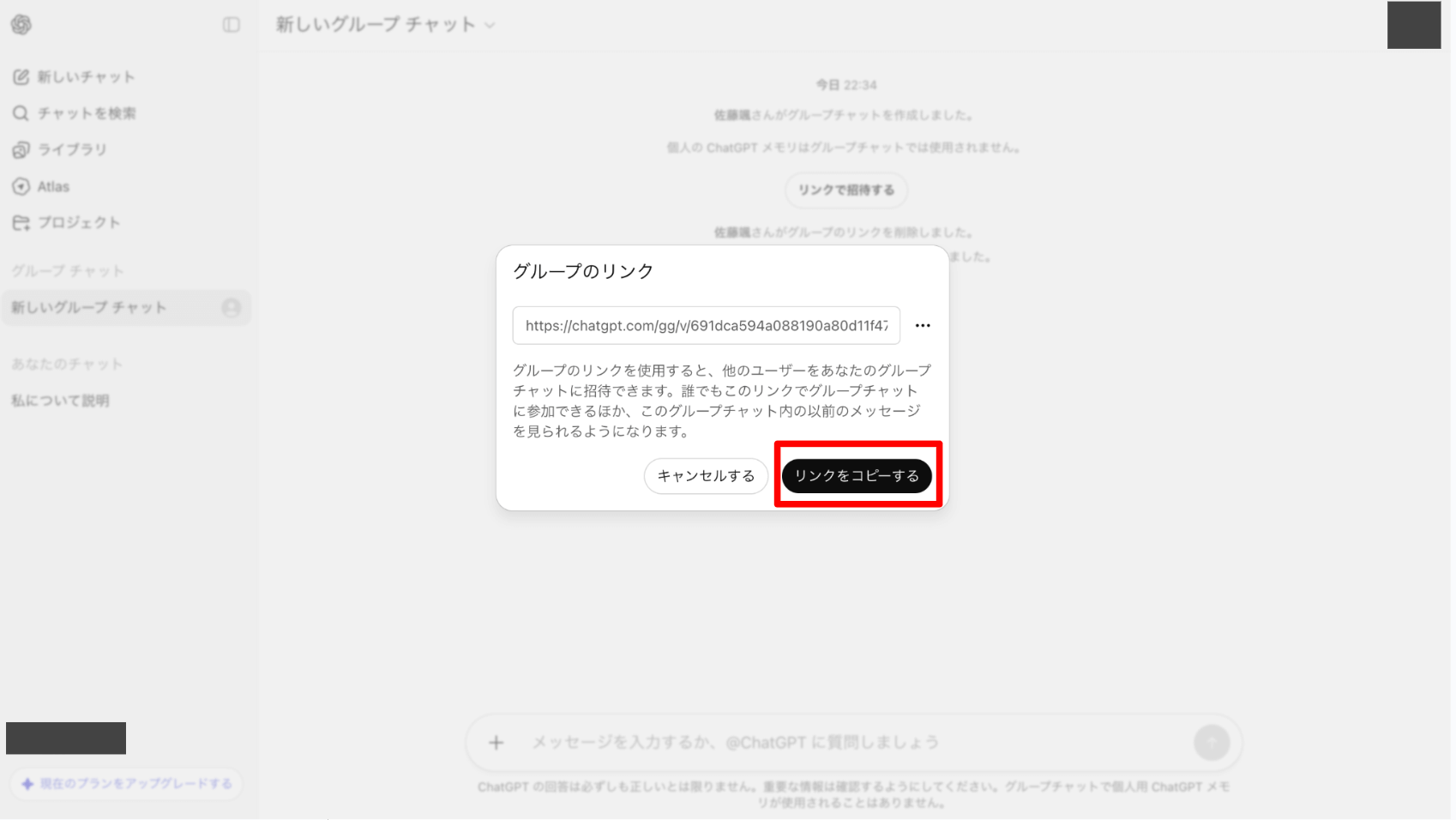Open Atlas from the sidebar
This screenshot has width=1456, height=820.
tap(52, 186)
